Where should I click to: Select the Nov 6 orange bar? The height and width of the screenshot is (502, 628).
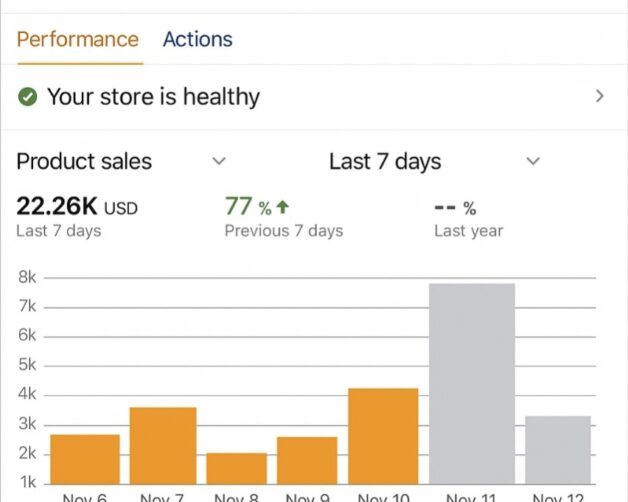tap(85, 459)
